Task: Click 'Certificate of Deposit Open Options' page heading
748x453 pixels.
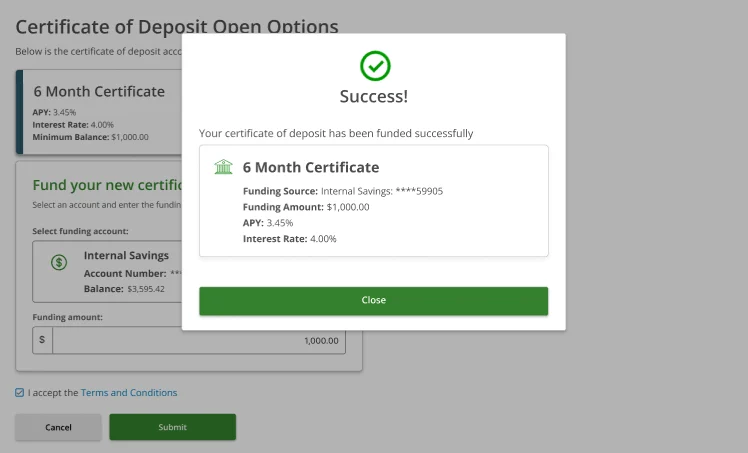Action: pos(177,27)
